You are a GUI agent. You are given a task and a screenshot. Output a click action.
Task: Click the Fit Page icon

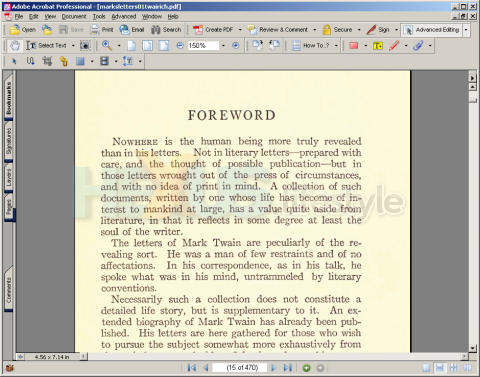(148, 46)
